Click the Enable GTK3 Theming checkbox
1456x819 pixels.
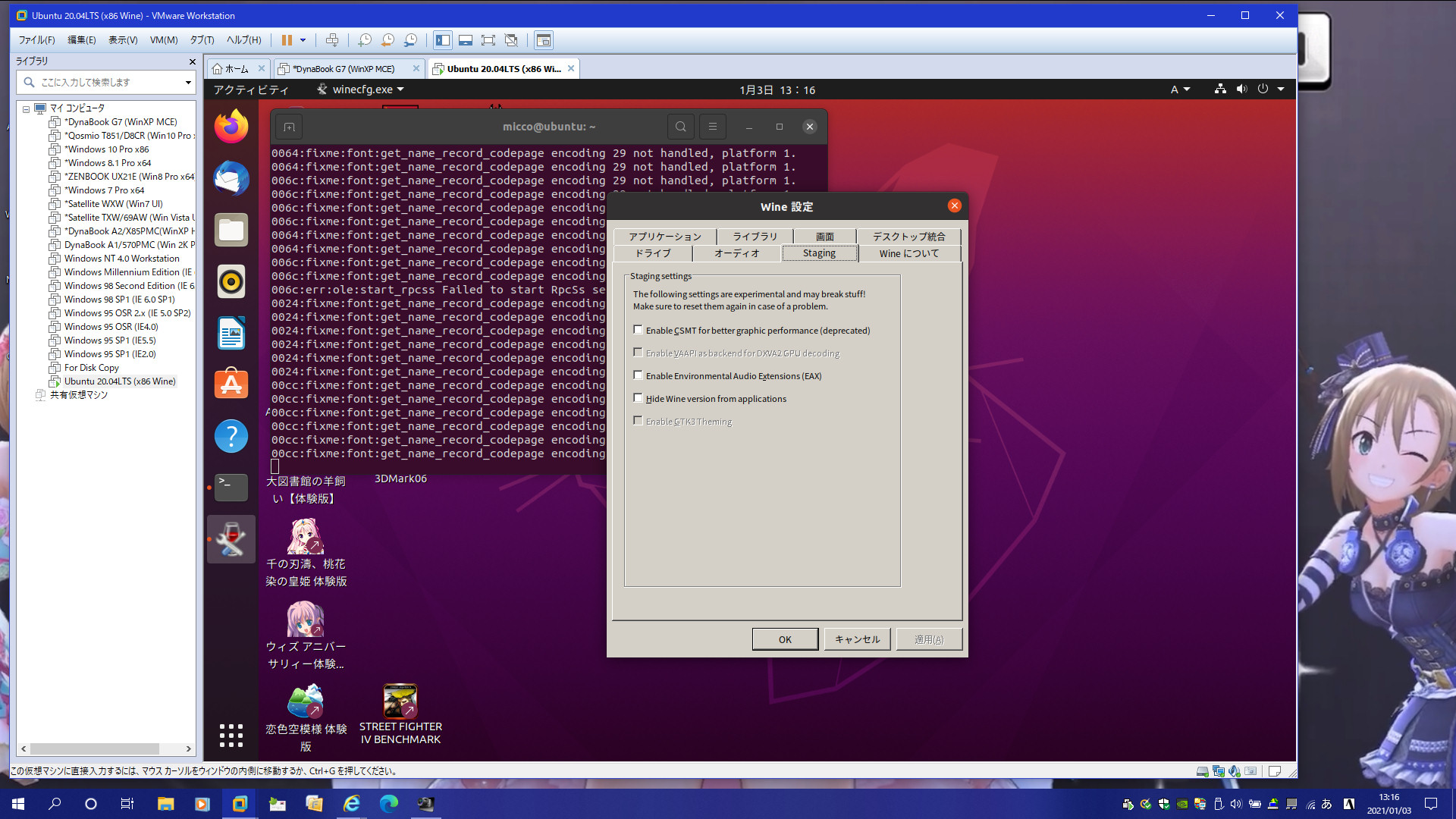click(x=638, y=421)
